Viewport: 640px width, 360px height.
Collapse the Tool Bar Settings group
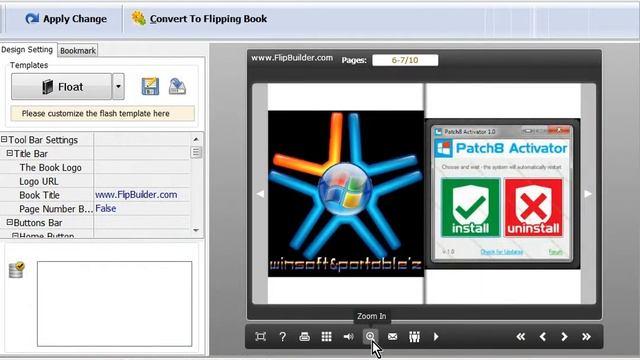(x=4, y=140)
